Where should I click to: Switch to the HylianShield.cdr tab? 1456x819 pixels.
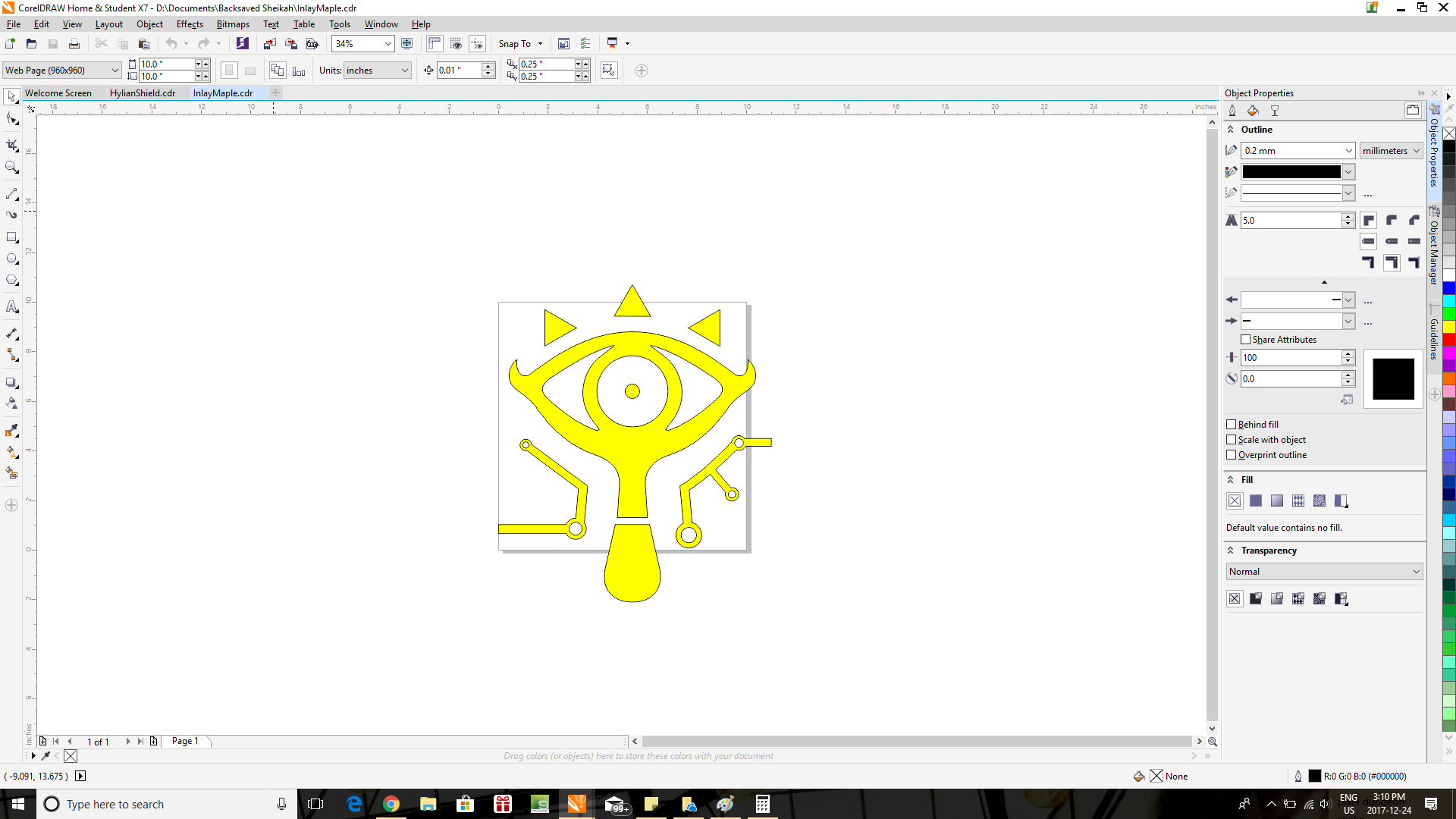tap(142, 93)
